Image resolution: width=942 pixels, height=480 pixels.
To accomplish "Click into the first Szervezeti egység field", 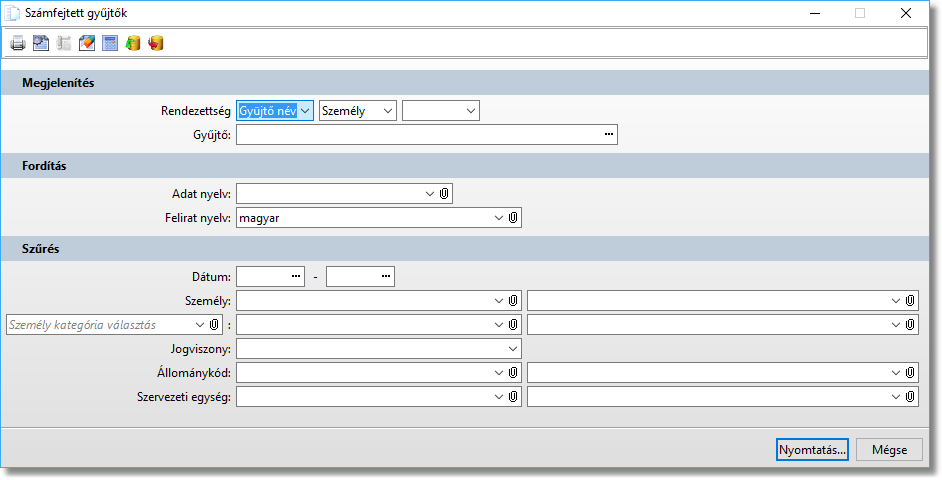I will (x=365, y=397).
